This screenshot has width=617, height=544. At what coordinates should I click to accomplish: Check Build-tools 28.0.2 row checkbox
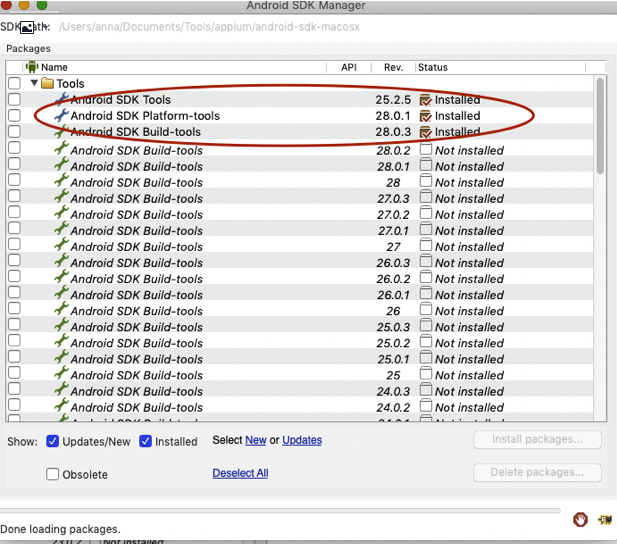[14, 148]
